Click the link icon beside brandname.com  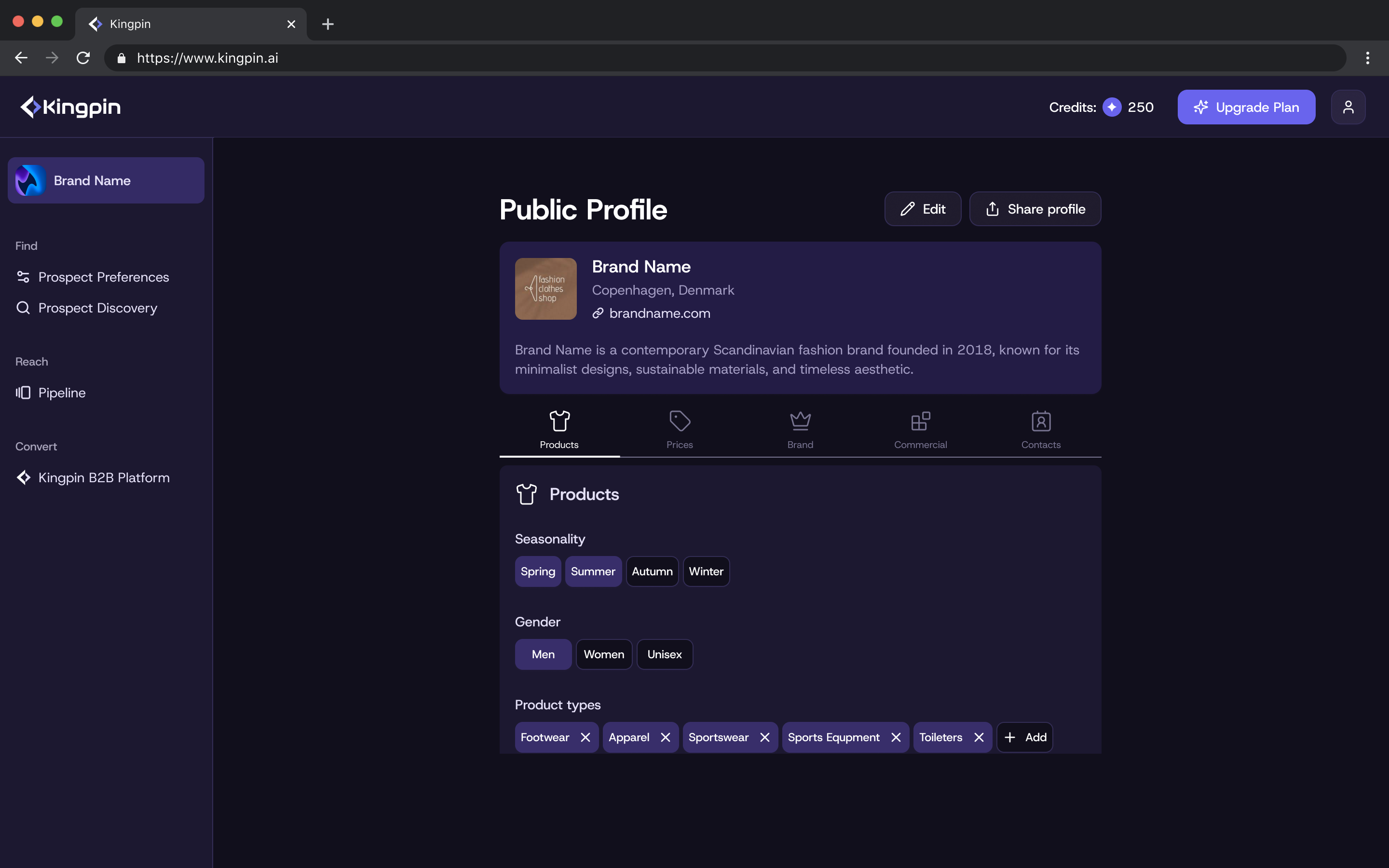(x=598, y=313)
